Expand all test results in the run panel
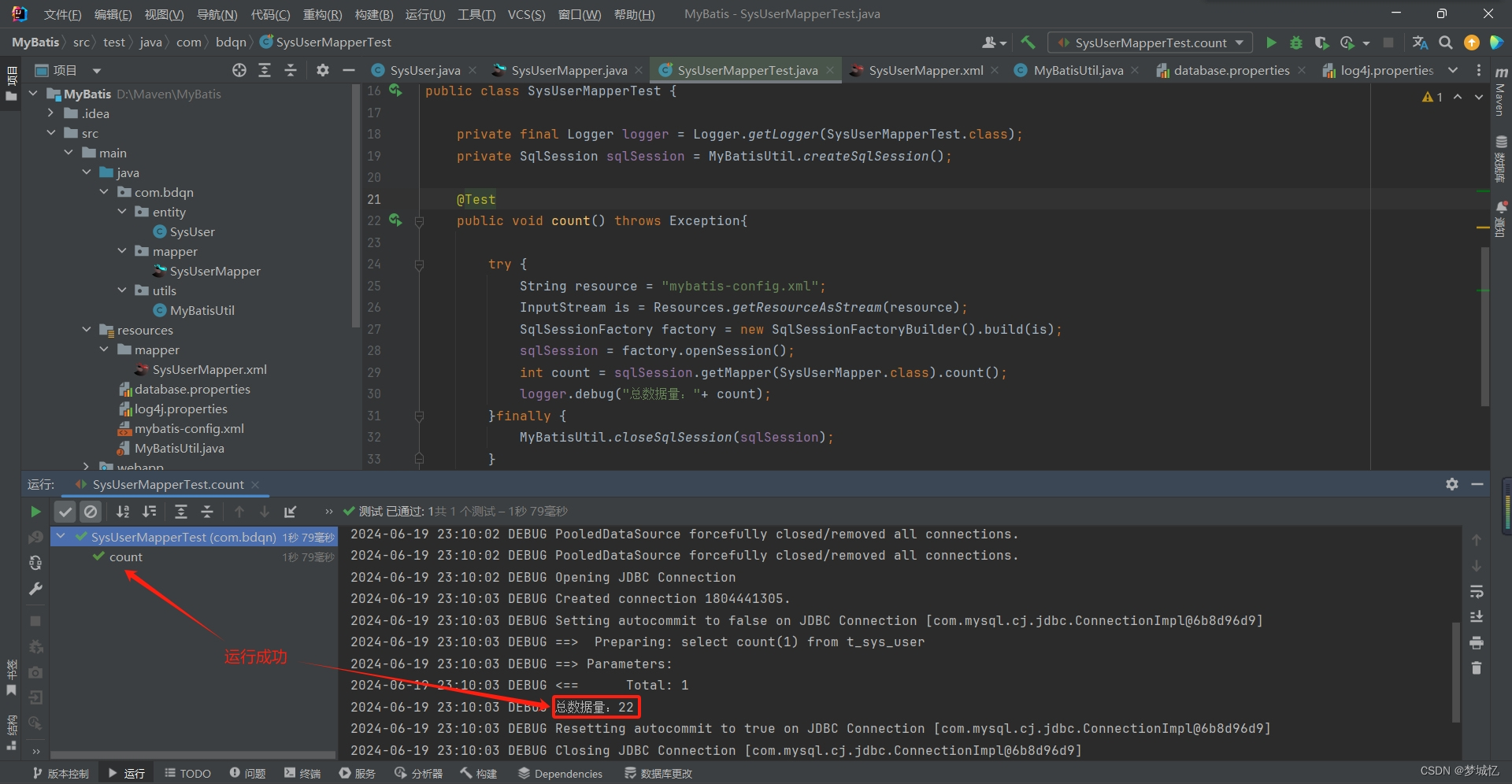Screen dimensions: 1512x784 (x=180, y=512)
